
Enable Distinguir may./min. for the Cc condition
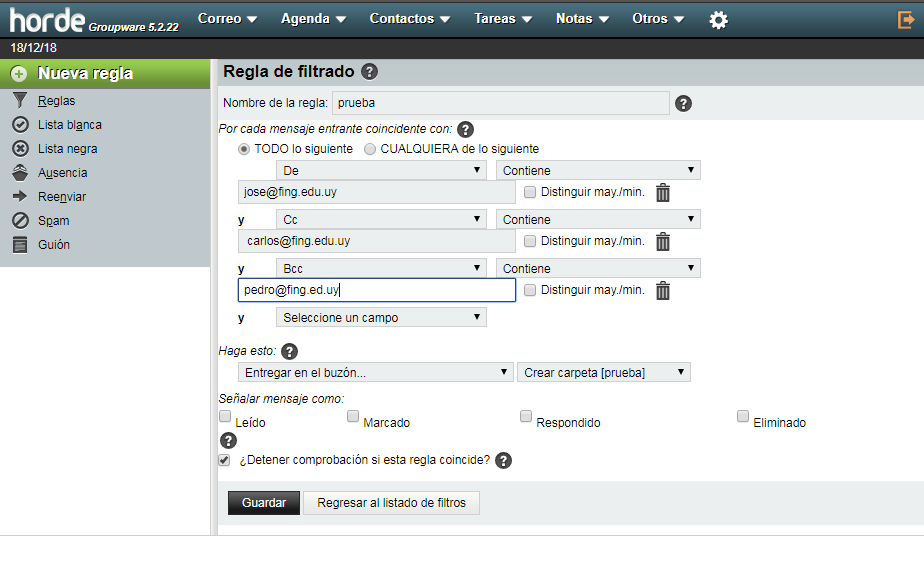pos(530,241)
